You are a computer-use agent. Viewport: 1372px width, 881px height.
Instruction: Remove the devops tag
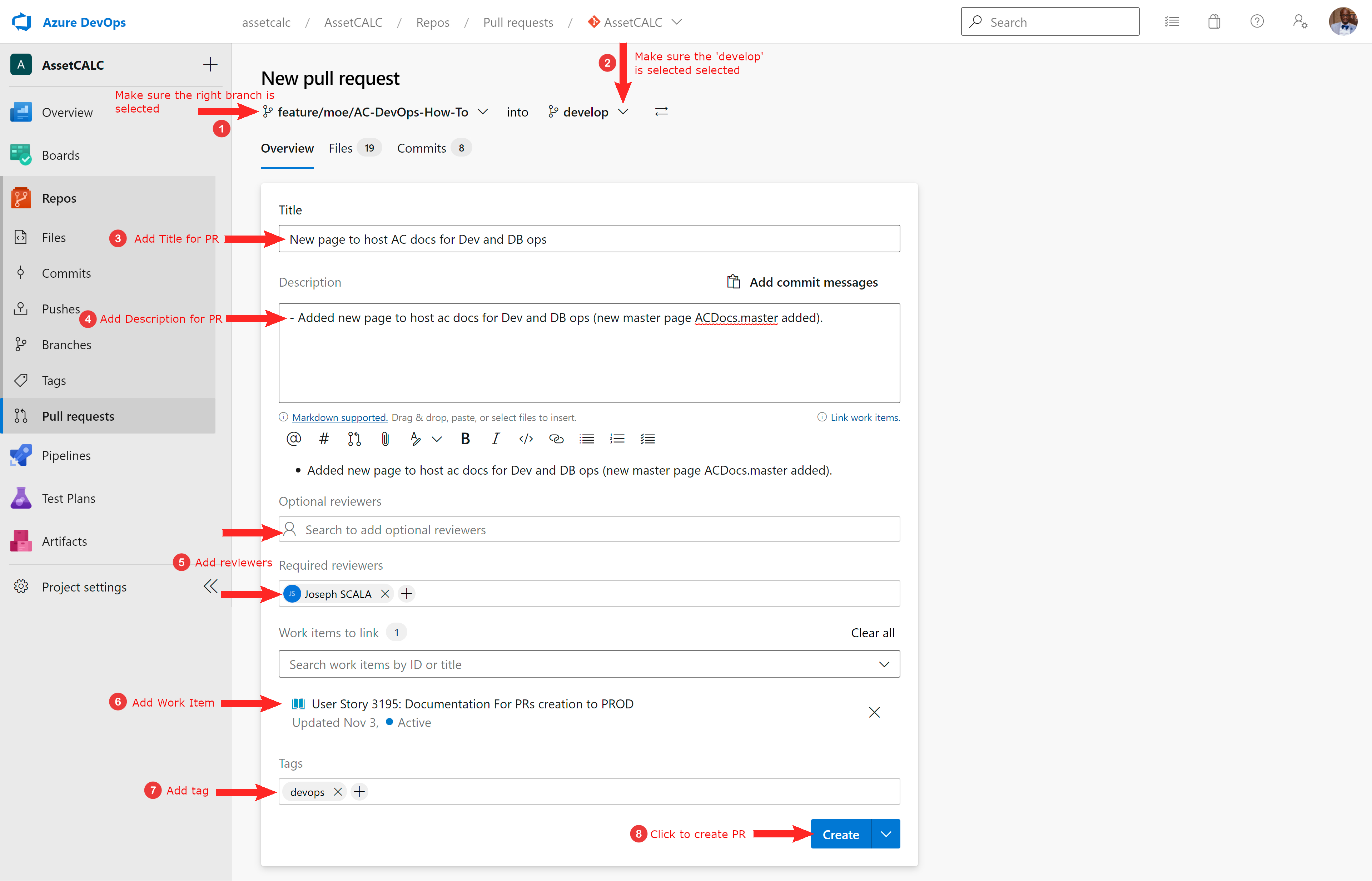tap(337, 792)
